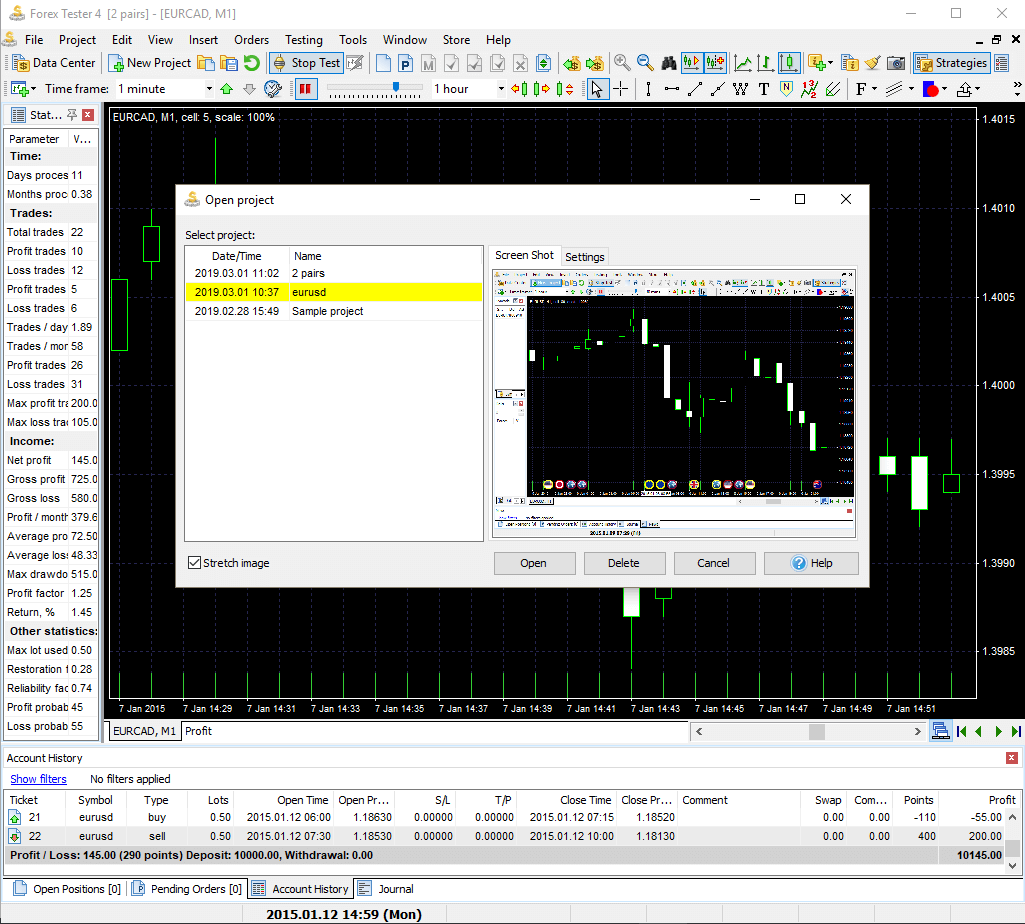Toggle chart offset candle icon

714,63
